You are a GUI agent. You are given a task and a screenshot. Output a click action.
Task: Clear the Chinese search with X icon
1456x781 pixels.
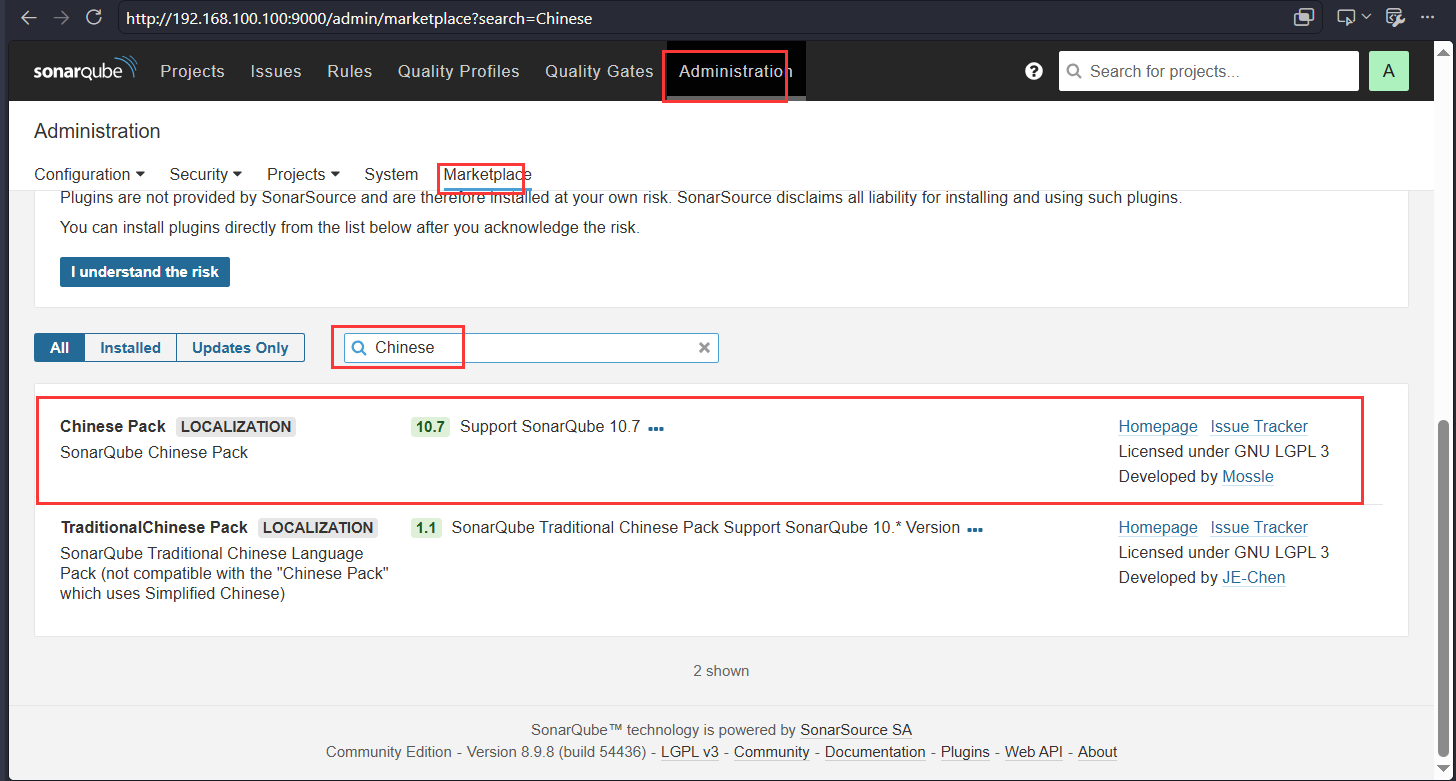coord(704,348)
